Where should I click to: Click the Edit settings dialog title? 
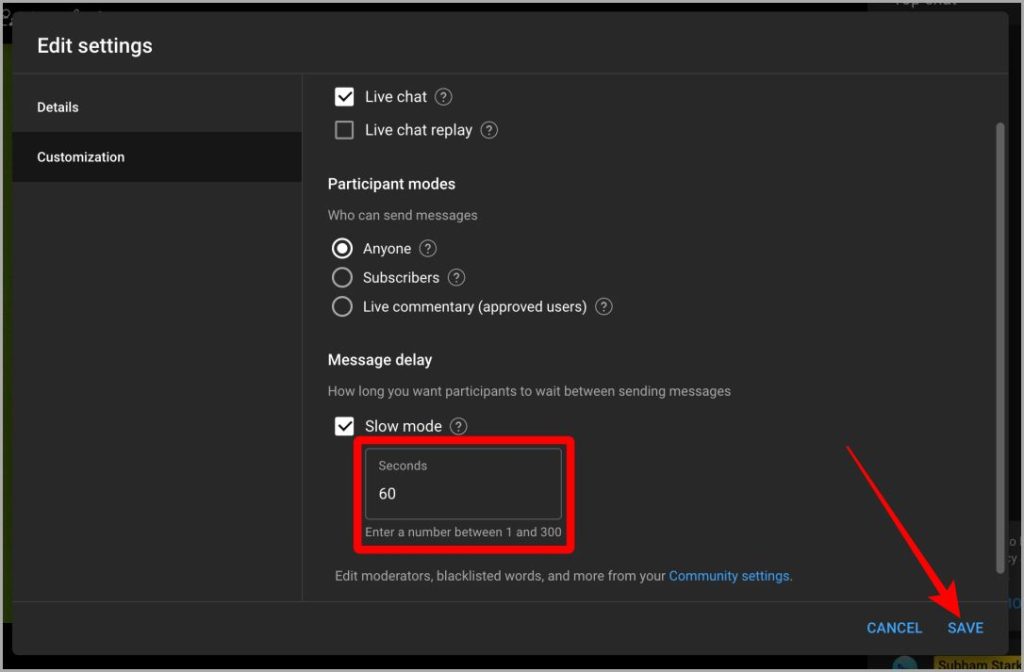point(95,46)
